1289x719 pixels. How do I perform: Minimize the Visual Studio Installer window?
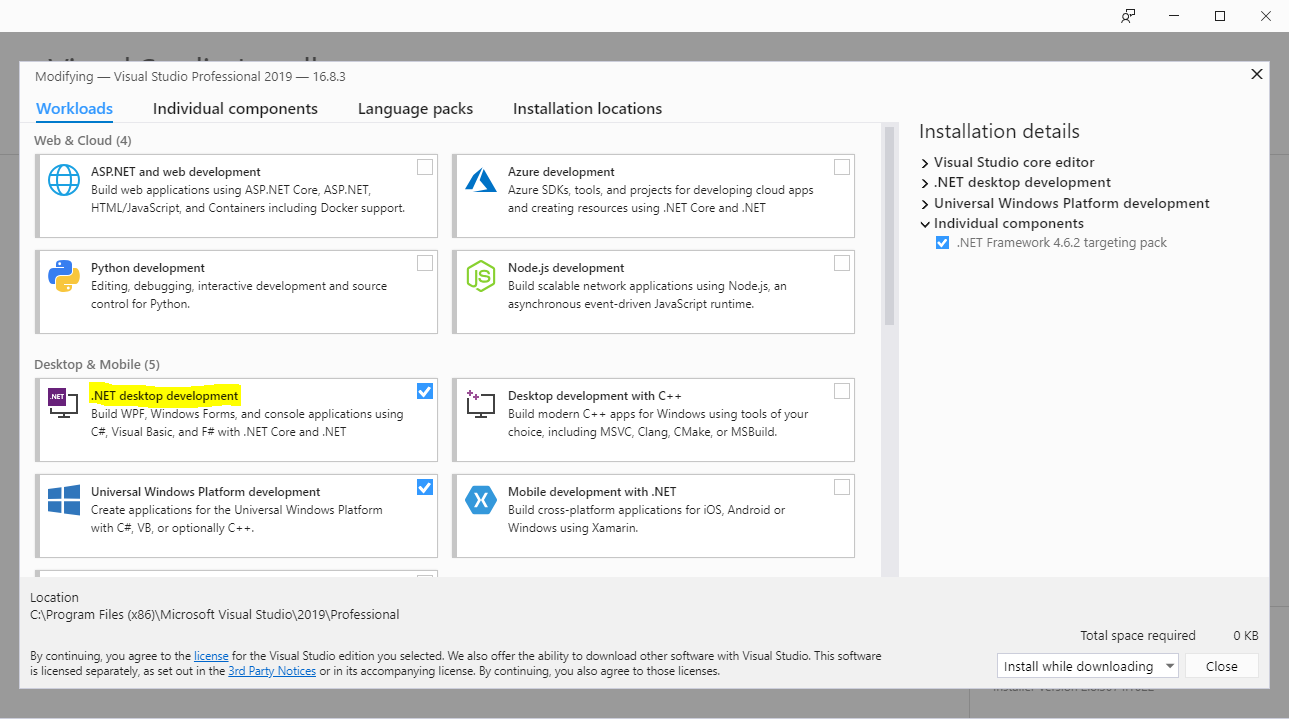[x=1174, y=16]
